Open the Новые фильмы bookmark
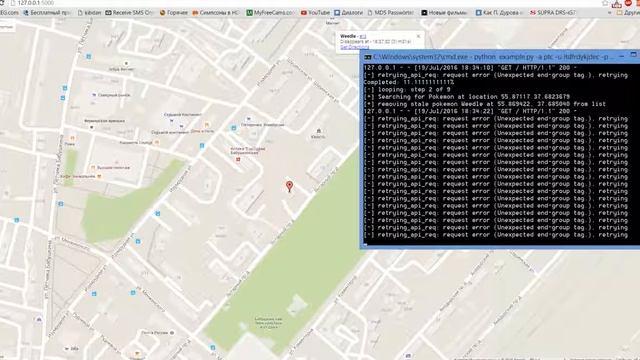The height and width of the screenshot is (360, 640). [x=444, y=13]
